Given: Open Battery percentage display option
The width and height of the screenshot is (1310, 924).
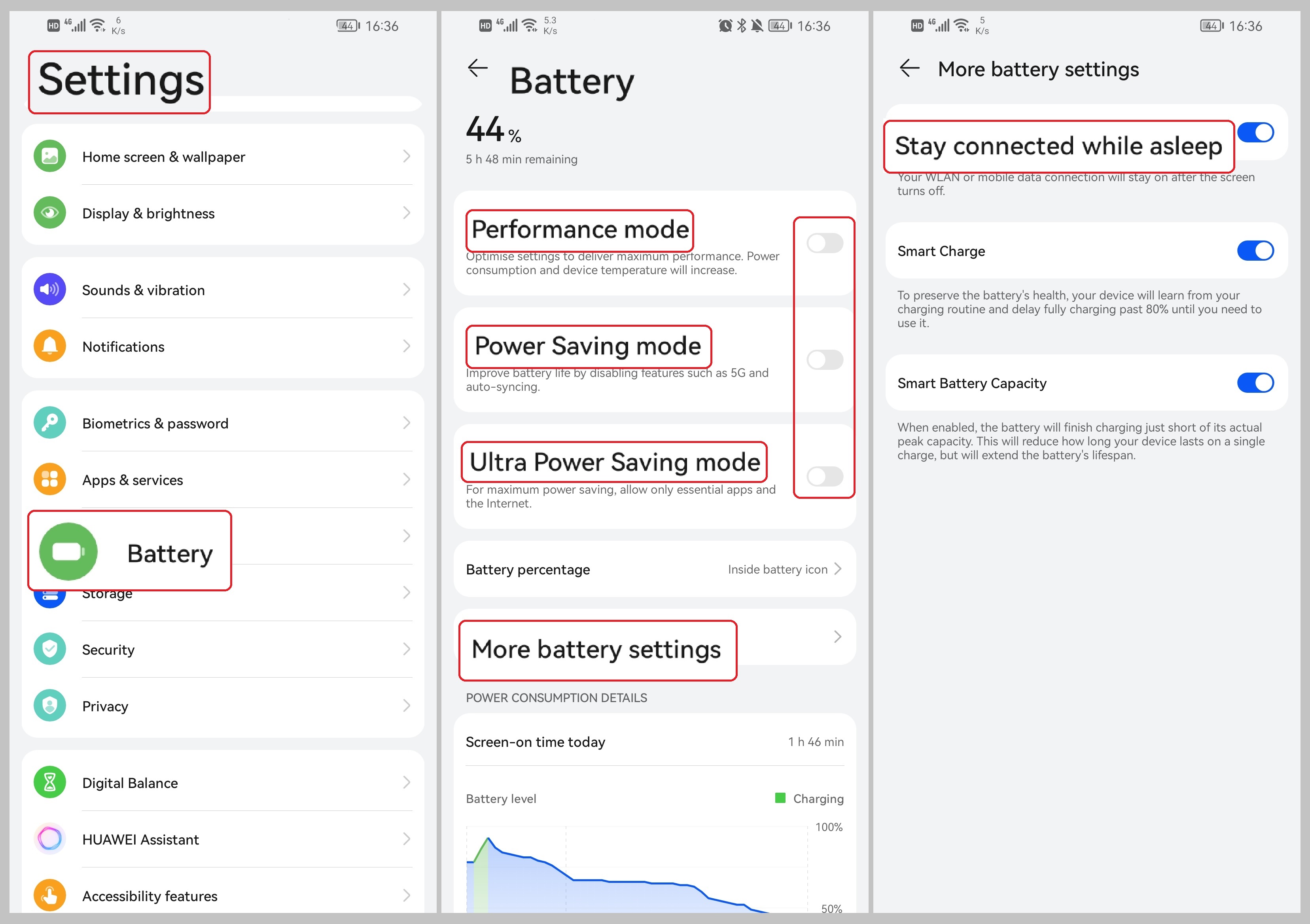Looking at the screenshot, I should click(x=655, y=569).
